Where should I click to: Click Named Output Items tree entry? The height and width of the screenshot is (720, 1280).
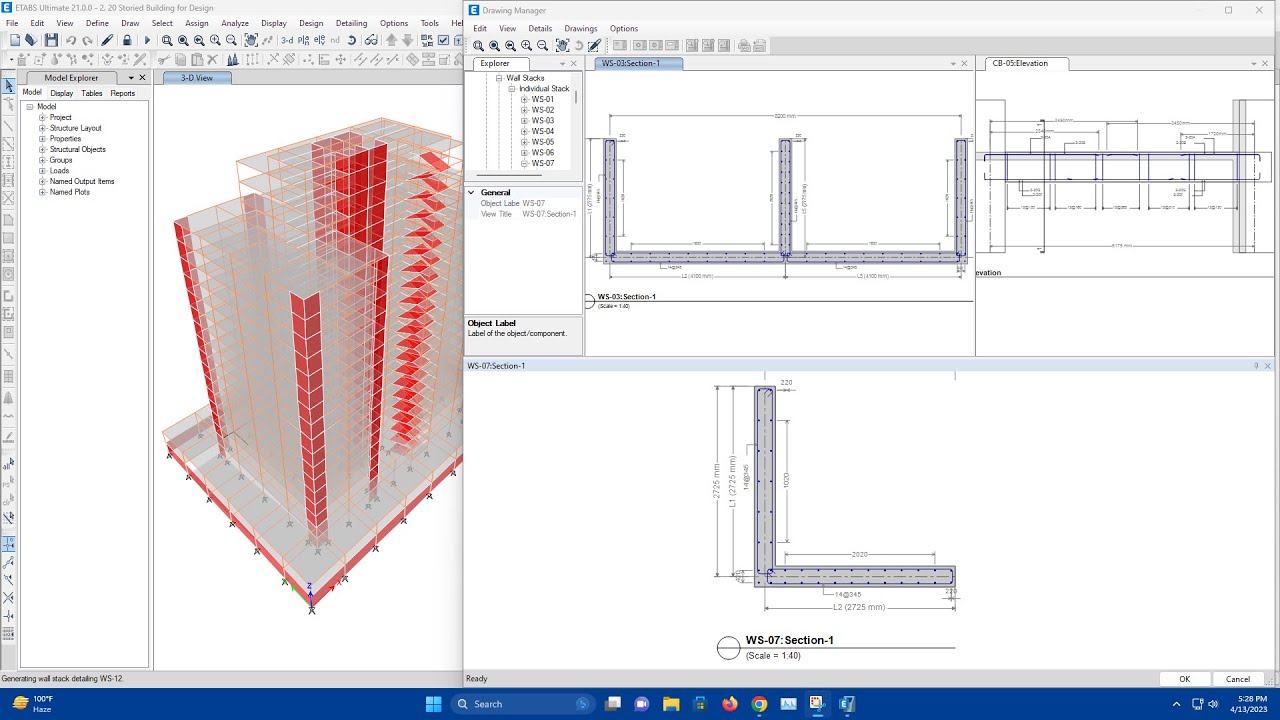pos(82,182)
